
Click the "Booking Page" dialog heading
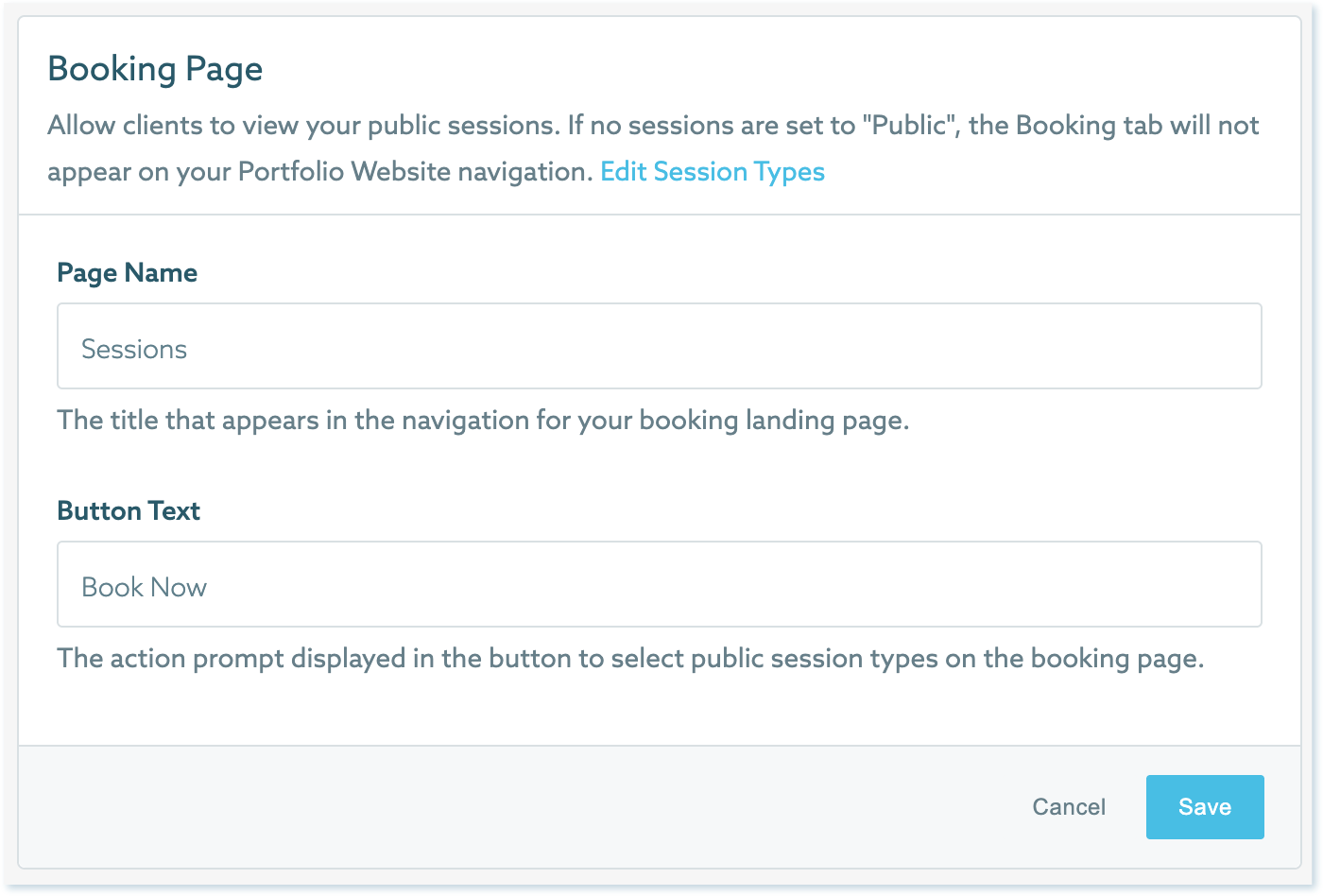click(155, 69)
